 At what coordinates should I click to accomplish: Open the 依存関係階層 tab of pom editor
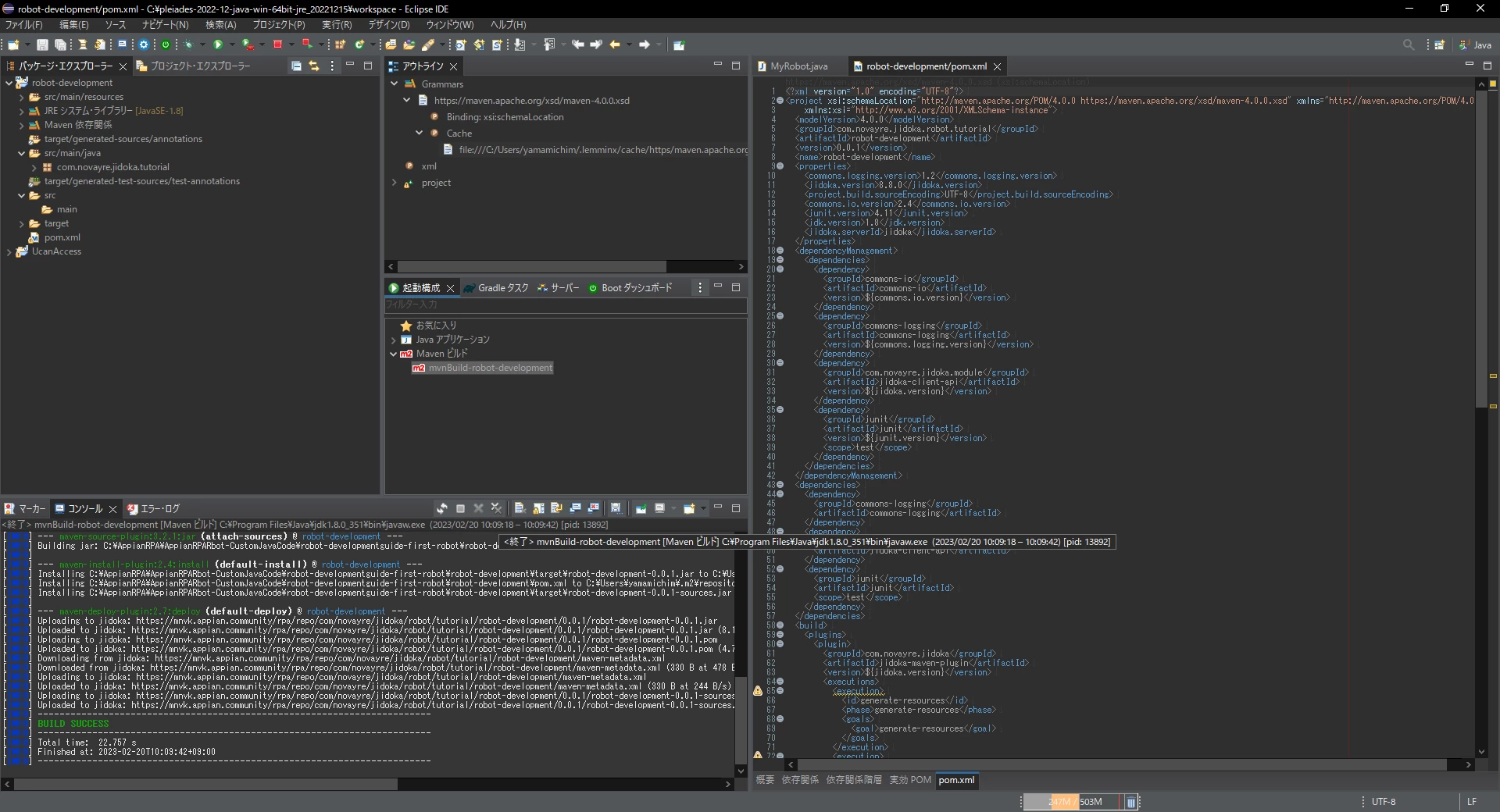click(x=854, y=780)
